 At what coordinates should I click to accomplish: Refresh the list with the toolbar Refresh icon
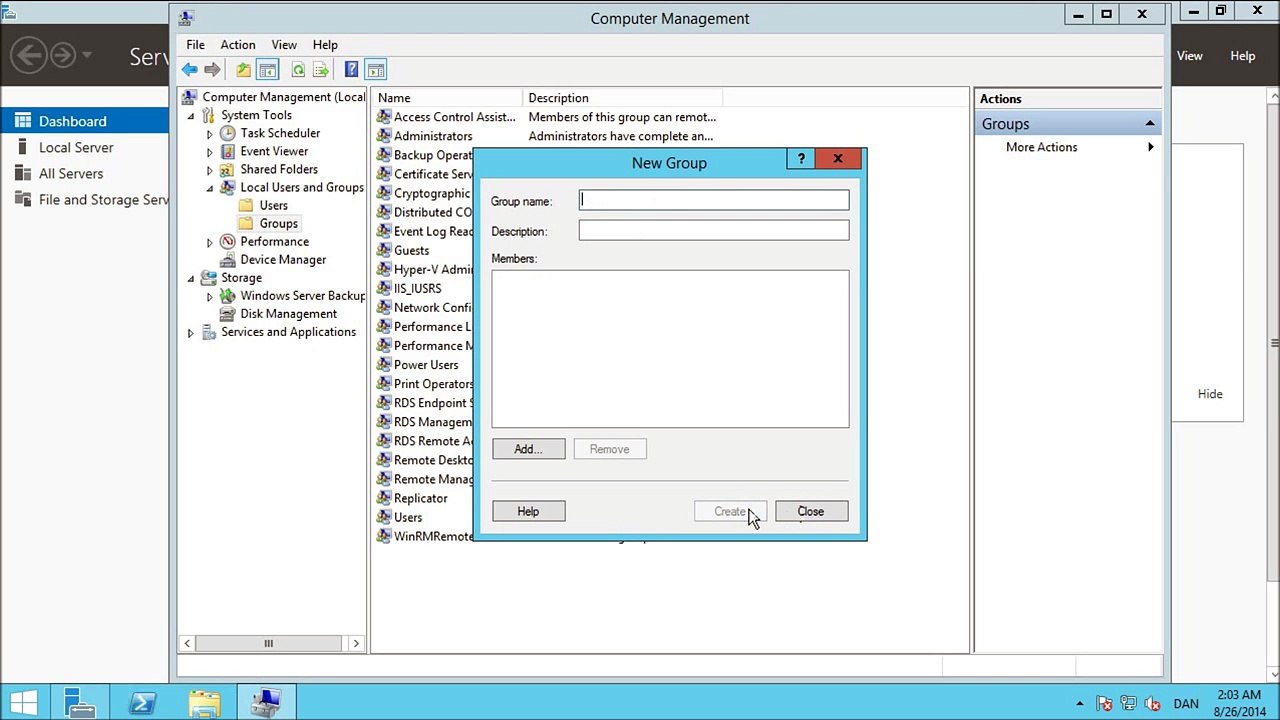click(x=298, y=70)
